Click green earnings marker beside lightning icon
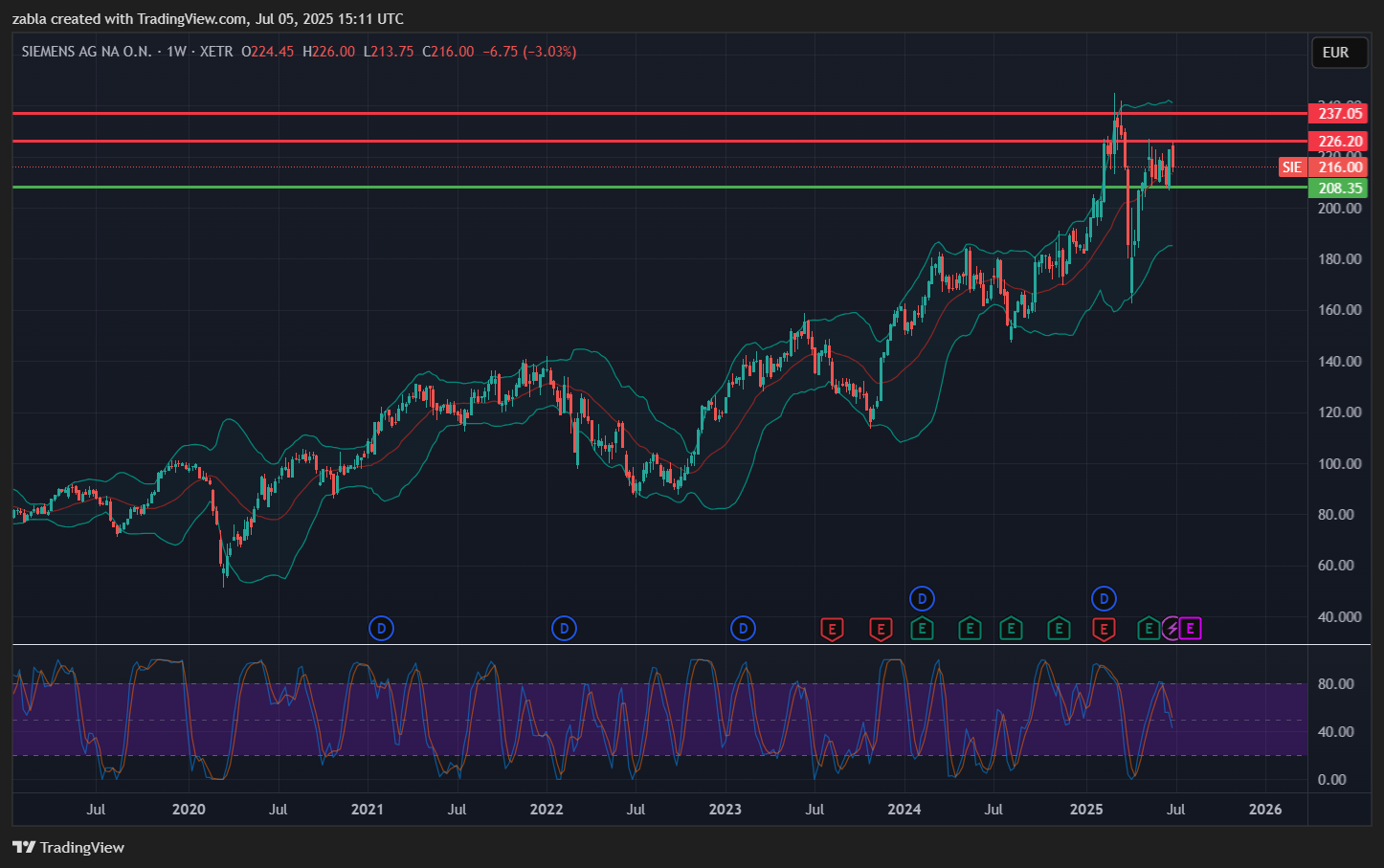Image resolution: width=1384 pixels, height=868 pixels. pyautogui.click(x=1149, y=629)
